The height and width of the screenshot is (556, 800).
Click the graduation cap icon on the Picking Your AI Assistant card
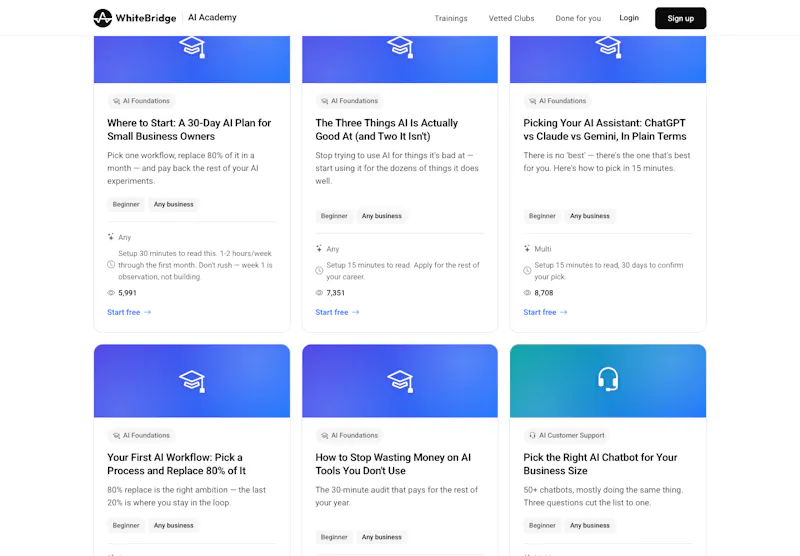(608, 47)
